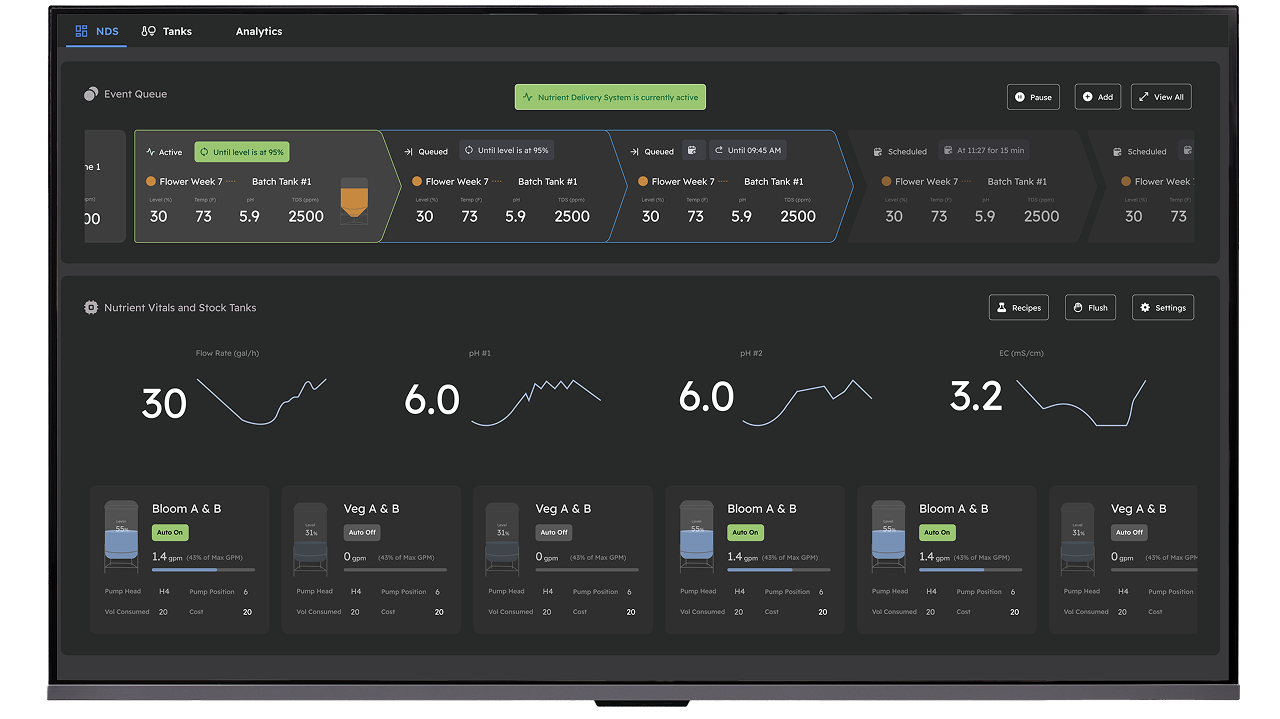The height and width of the screenshot is (719, 1280).
Task: Click the Nutrient Vitals and Stock Tanks gear icon
Action: pos(91,307)
